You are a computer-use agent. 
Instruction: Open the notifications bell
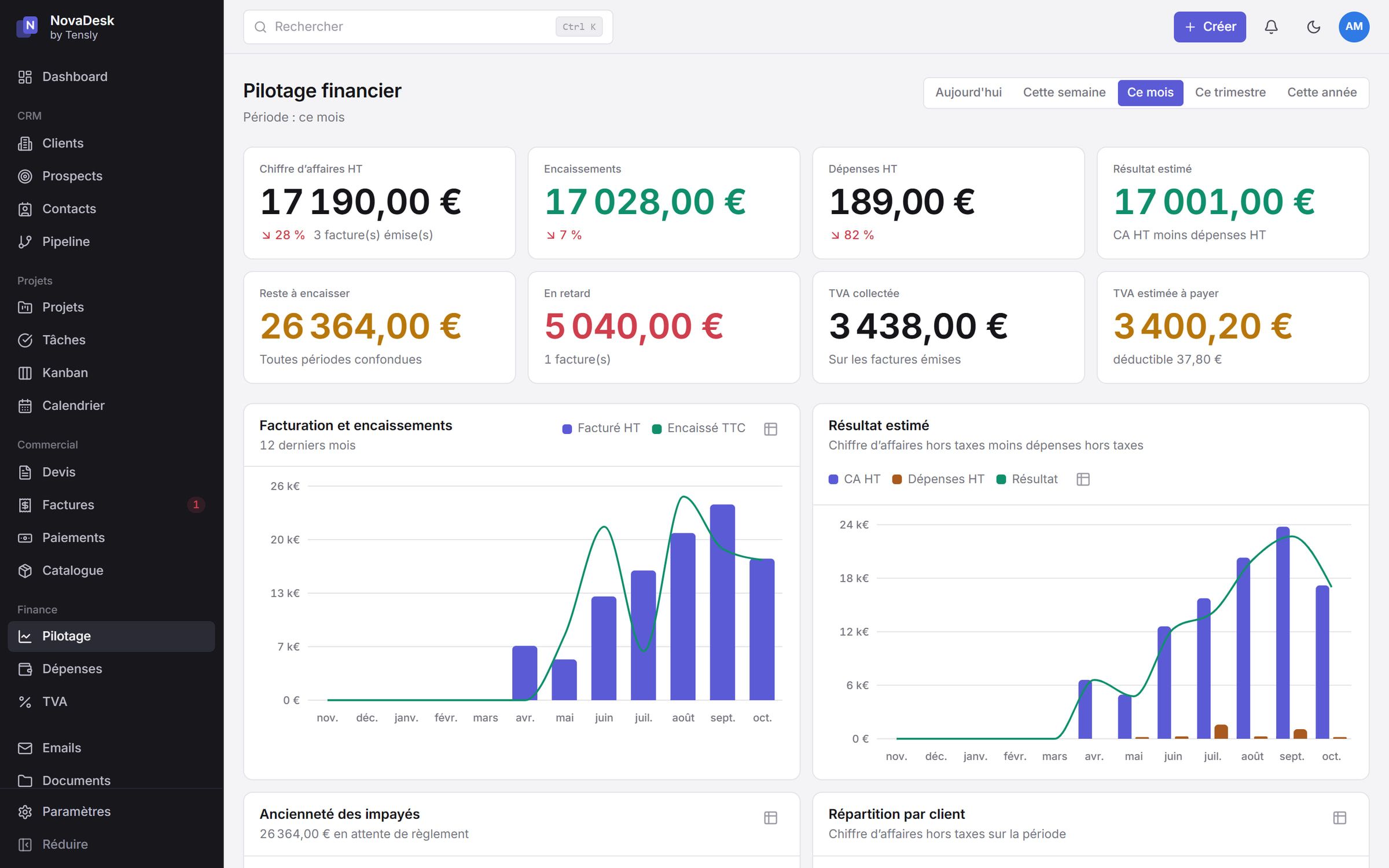pyautogui.click(x=1271, y=27)
